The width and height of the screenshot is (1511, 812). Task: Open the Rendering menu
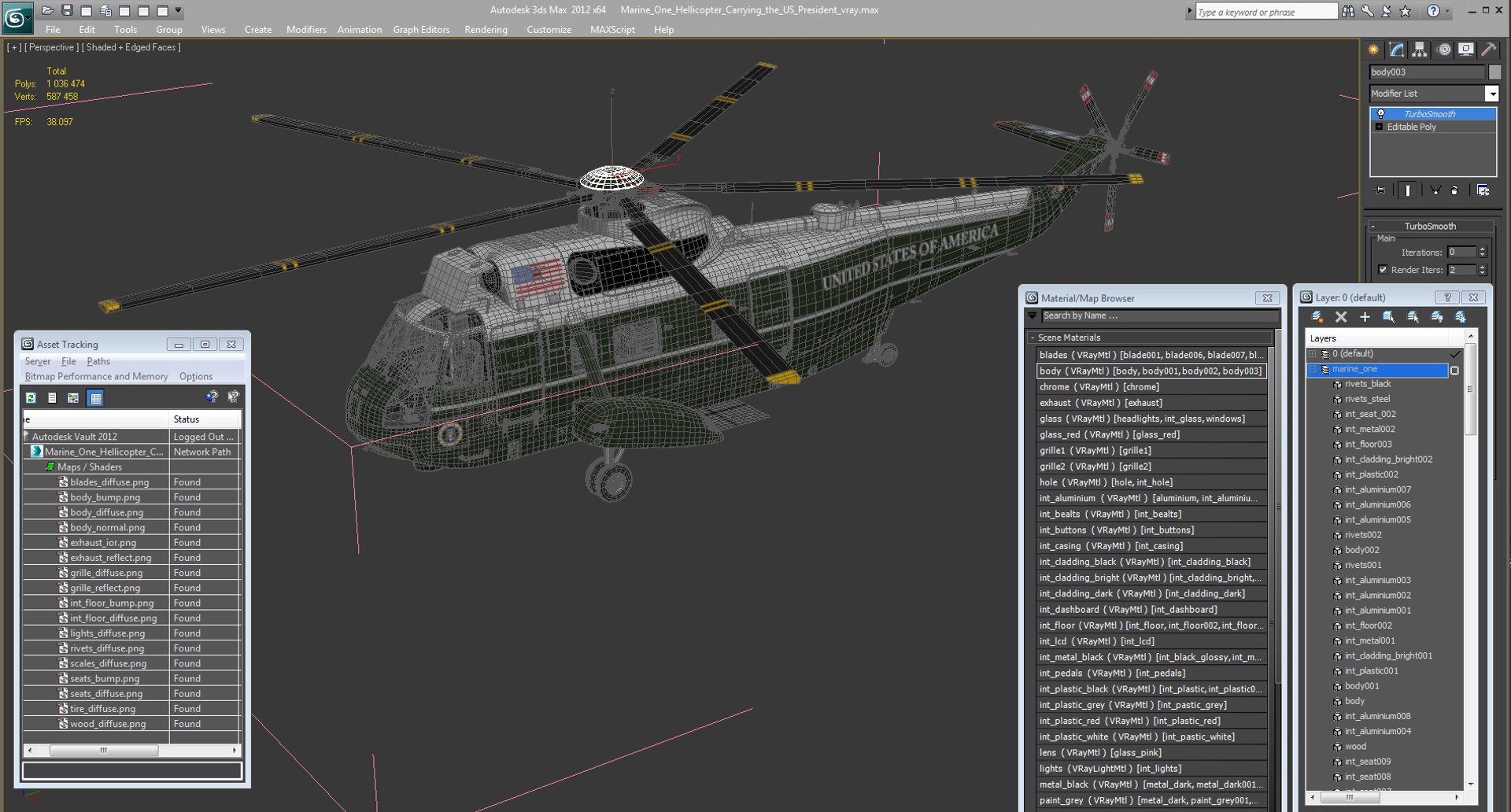pyautogui.click(x=486, y=30)
